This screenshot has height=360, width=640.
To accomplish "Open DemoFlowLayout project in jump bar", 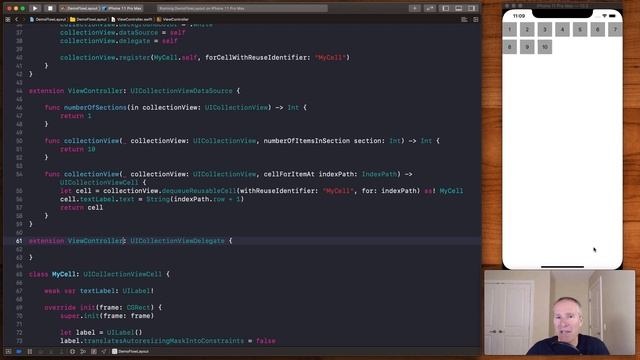I will click(x=48, y=19).
